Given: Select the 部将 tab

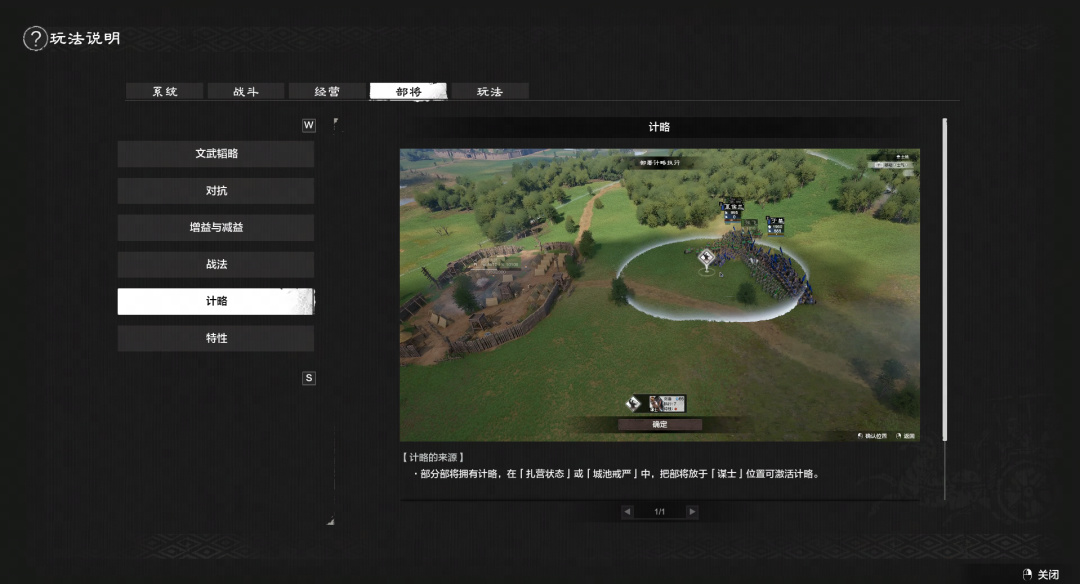Looking at the screenshot, I should click(x=408, y=91).
